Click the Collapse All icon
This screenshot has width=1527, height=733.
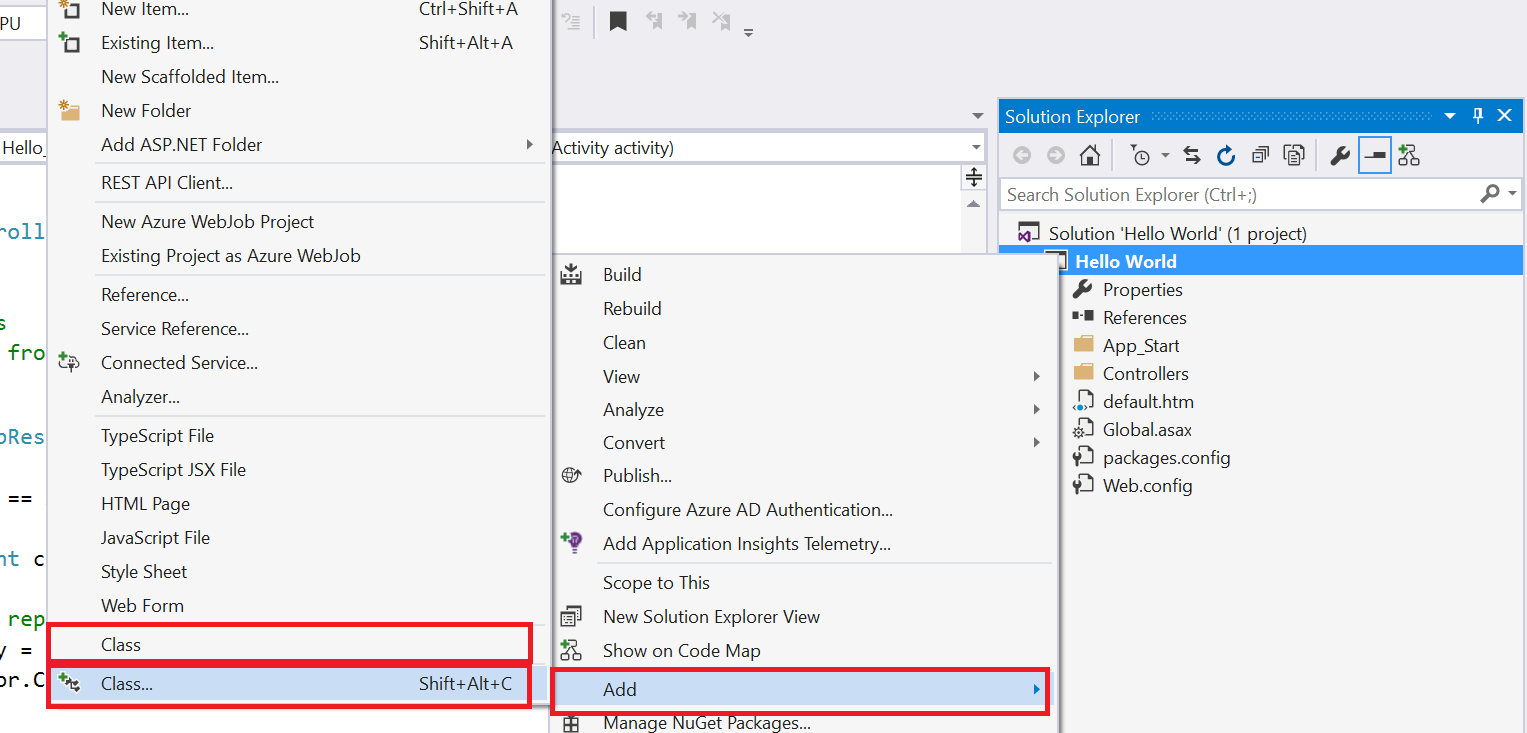[1260, 156]
